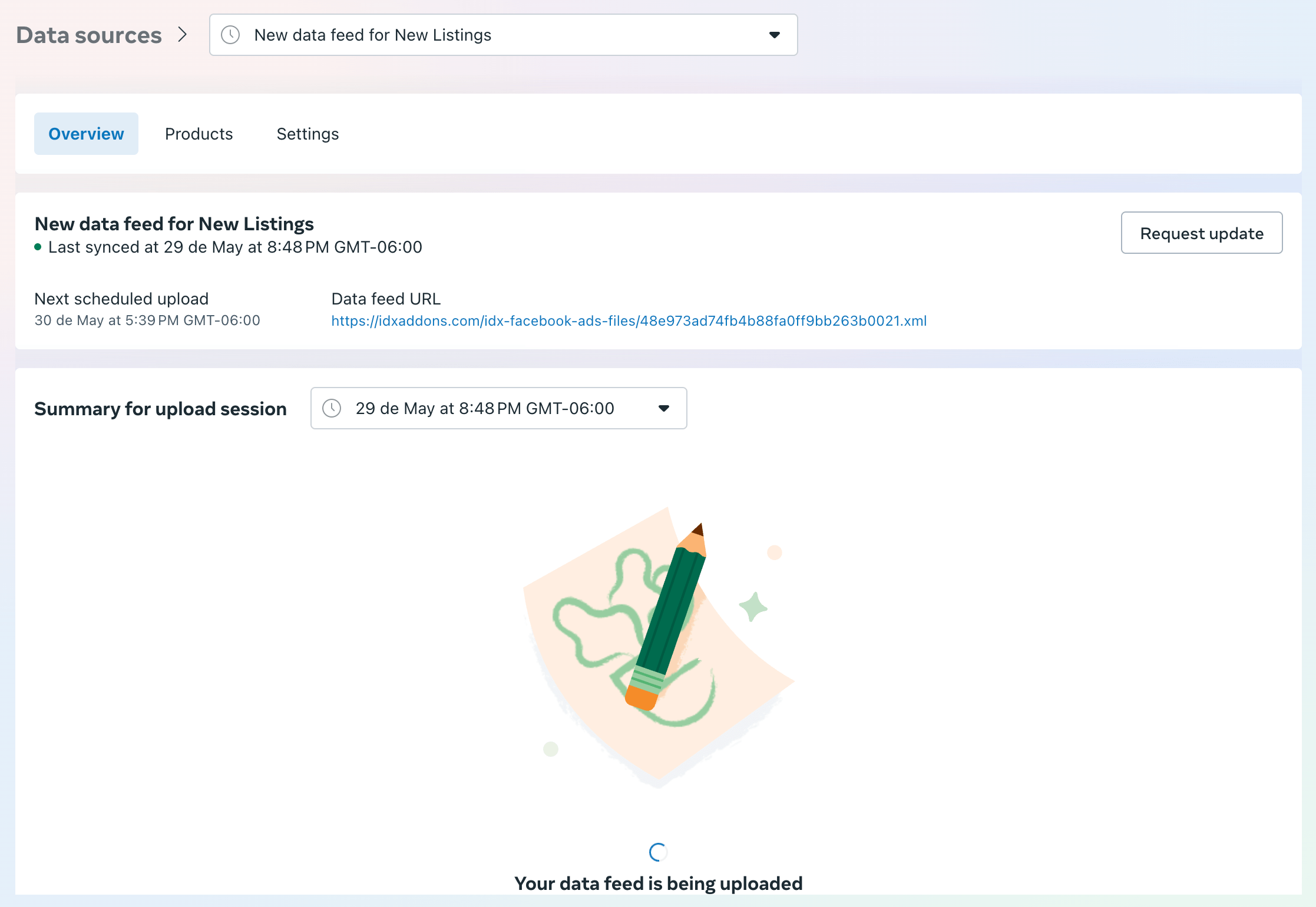Click clock icon in upload session selector

[332, 408]
